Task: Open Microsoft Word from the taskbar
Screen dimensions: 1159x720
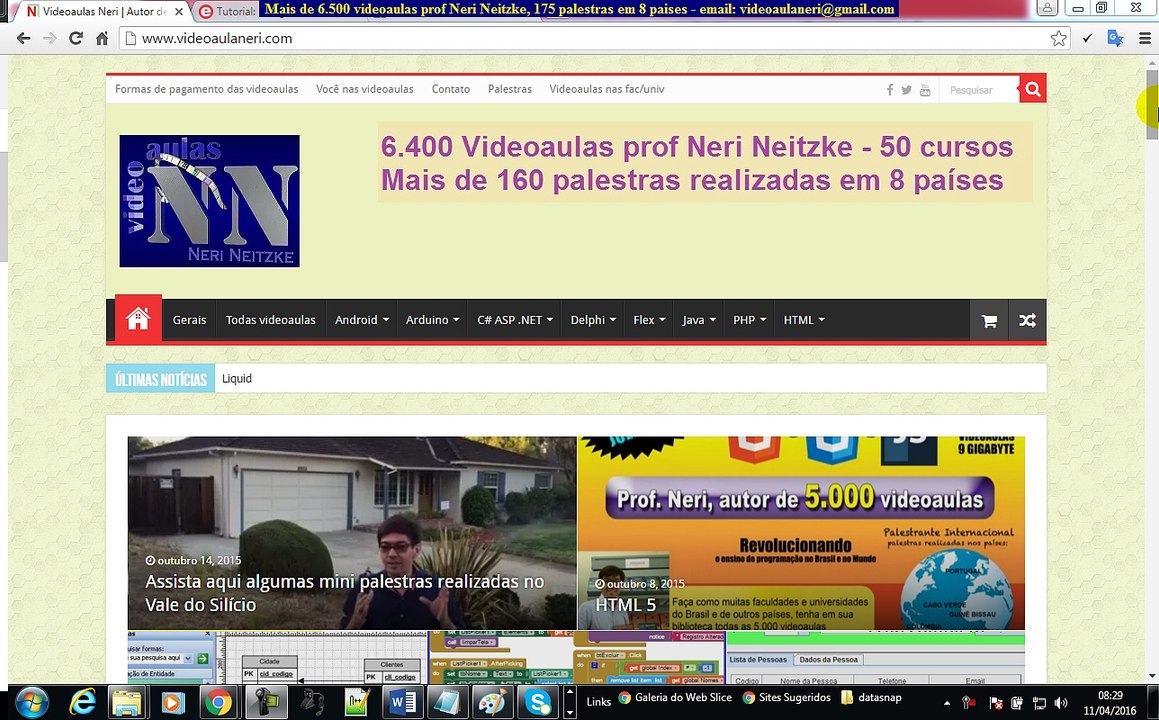Action: point(402,702)
